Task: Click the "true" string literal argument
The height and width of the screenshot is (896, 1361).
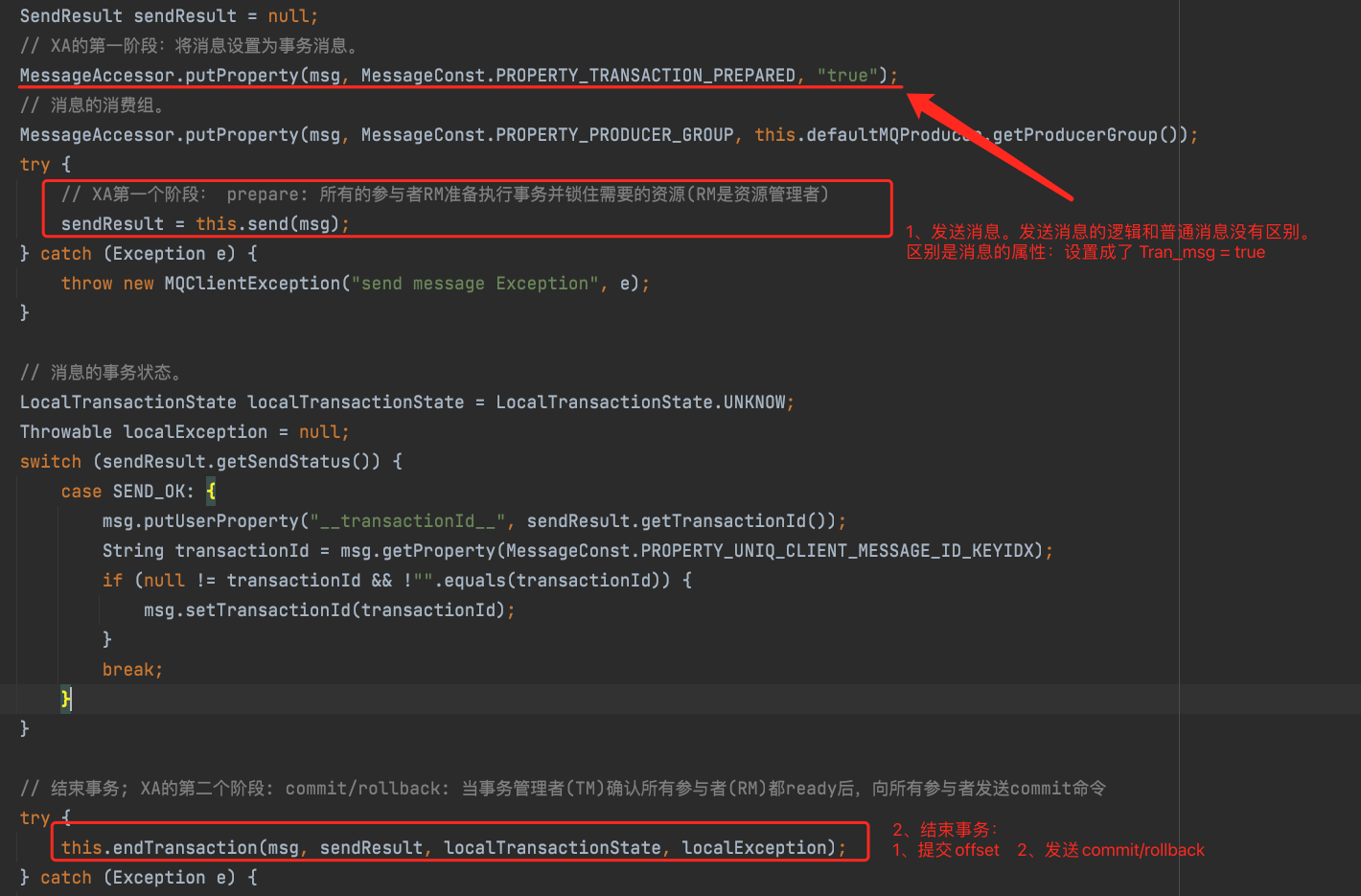Action: [x=847, y=76]
